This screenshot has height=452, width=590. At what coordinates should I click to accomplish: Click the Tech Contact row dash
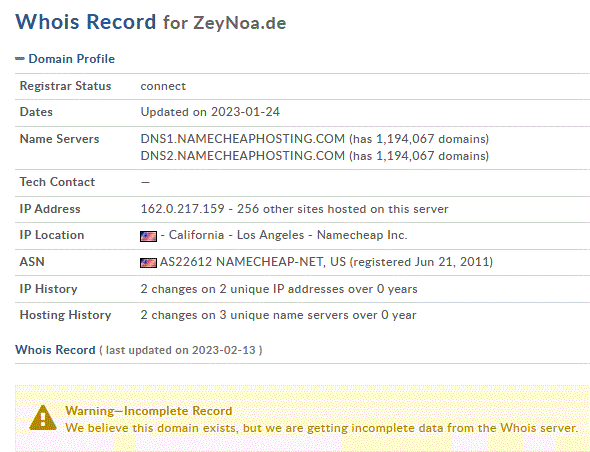[145, 182]
